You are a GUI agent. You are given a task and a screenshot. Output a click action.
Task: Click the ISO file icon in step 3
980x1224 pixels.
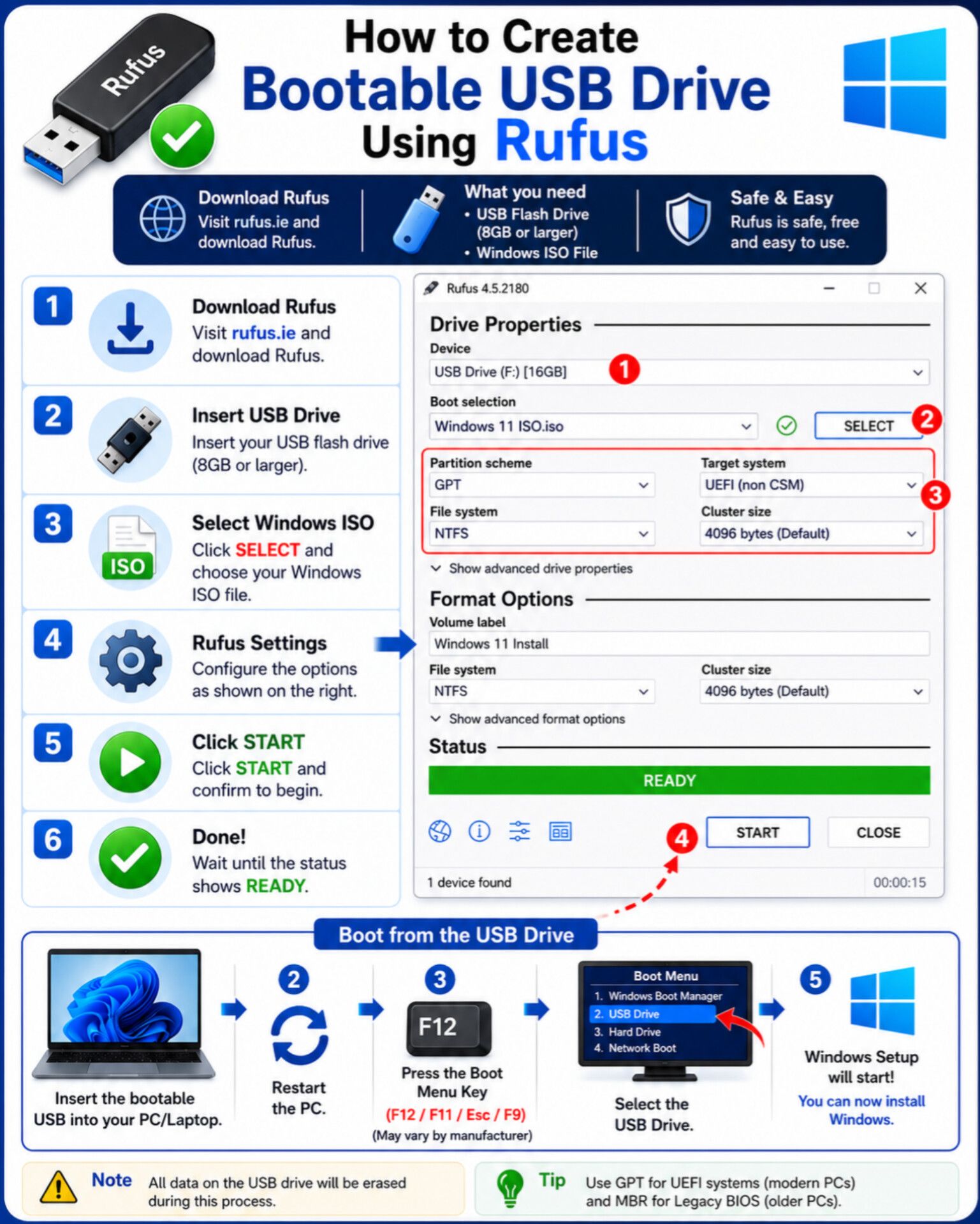click(130, 548)
